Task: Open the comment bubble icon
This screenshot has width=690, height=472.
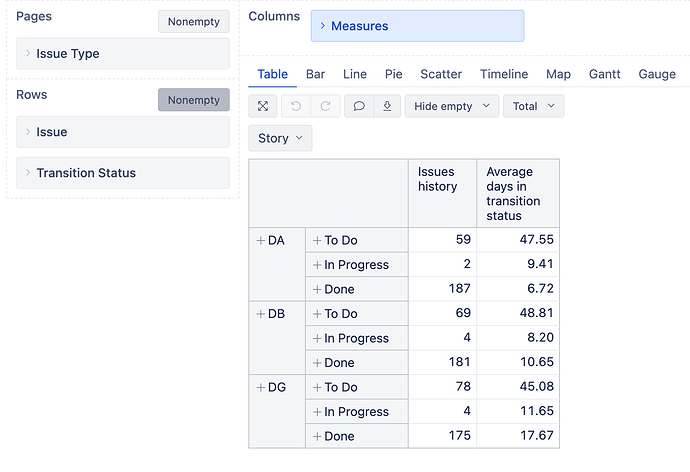Action: click(359, 106)
